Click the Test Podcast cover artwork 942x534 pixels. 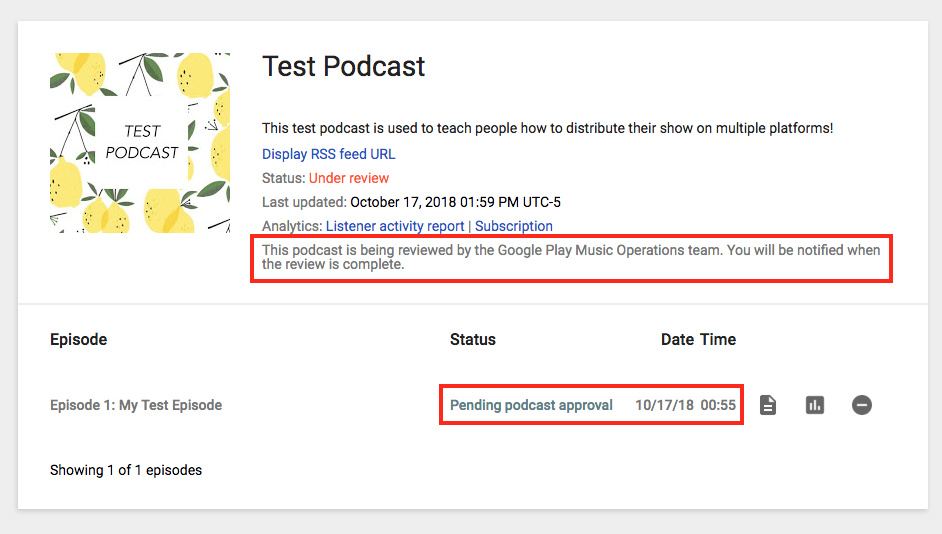[x=140, y=142]
